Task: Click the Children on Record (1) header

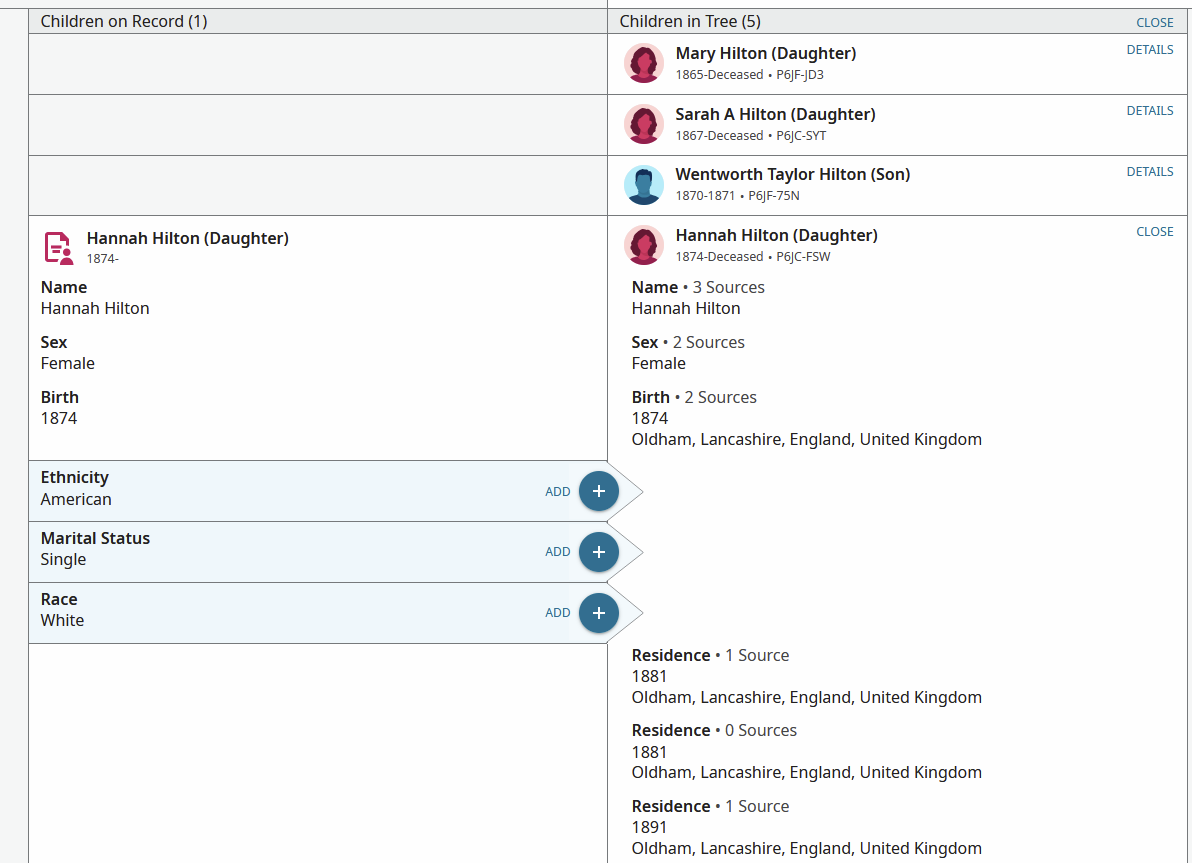Action: pyautogui.click(x=124, y=21)
